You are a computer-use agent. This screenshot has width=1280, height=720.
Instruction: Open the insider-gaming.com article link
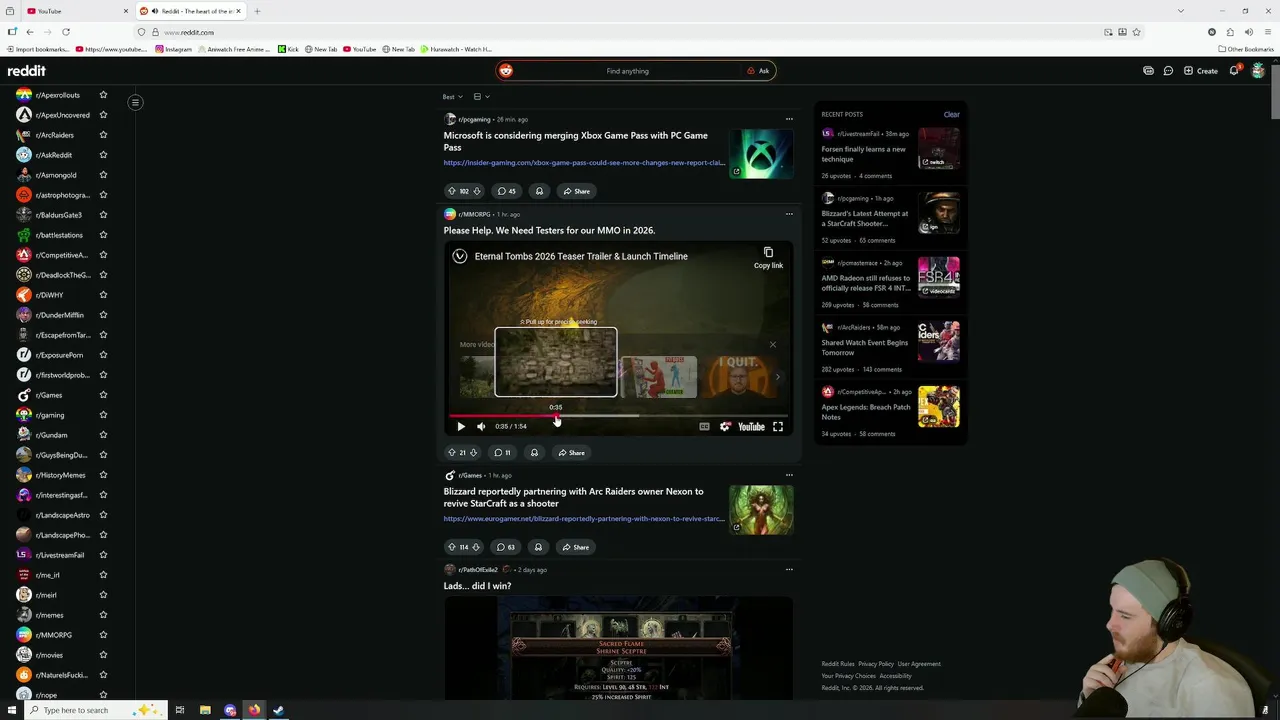coord(584,163)
